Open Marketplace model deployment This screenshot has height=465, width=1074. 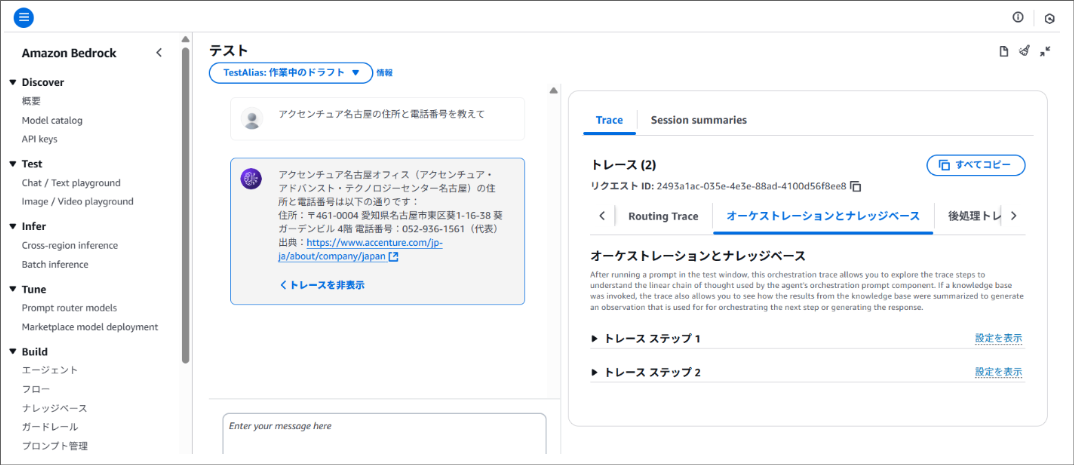90,327
